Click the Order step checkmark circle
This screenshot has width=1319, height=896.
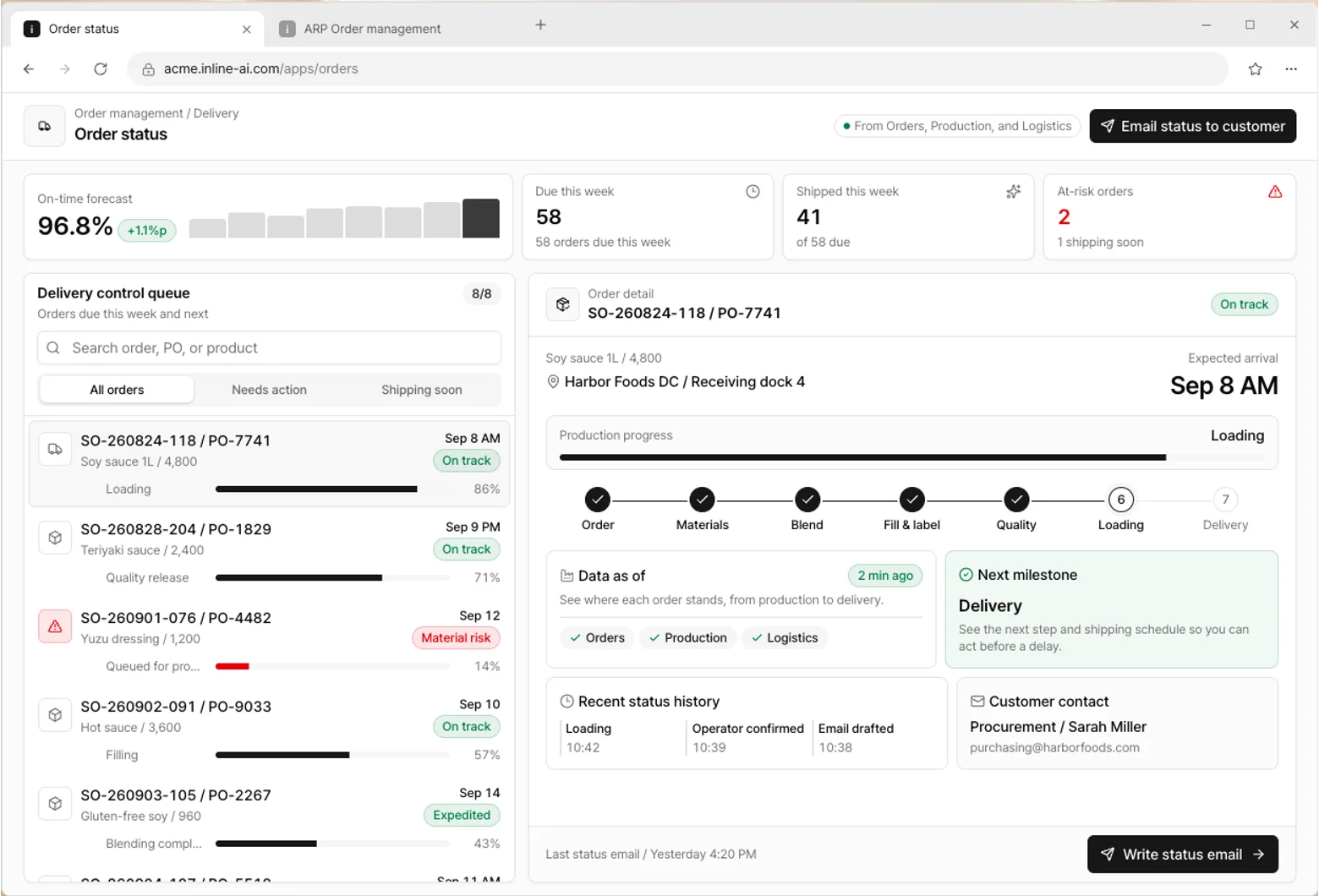click(x=598, y=500)
